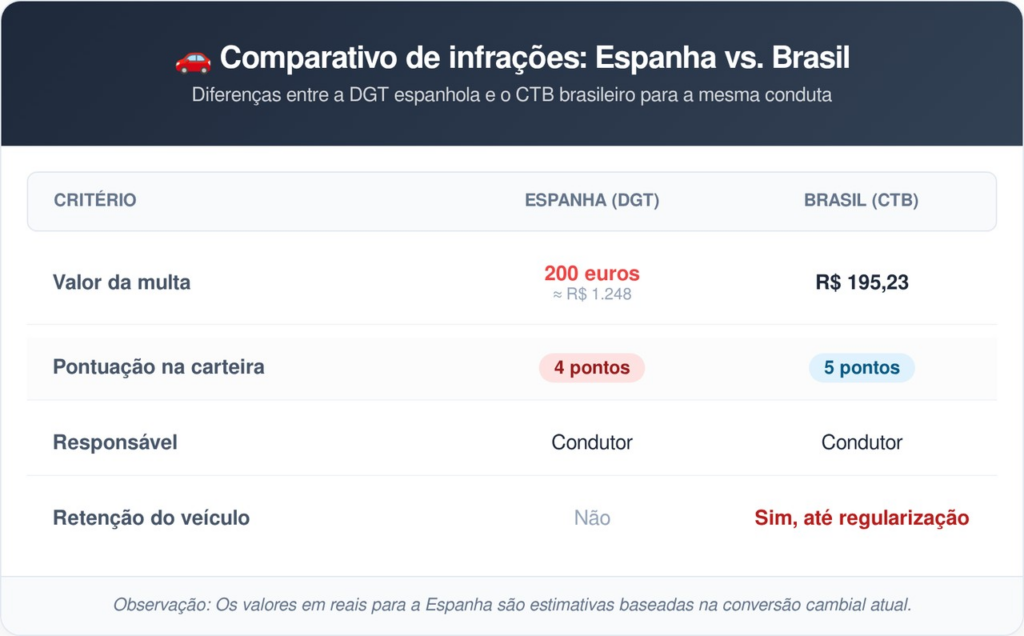Click the Responsável row label
This screenshot has height=636, width=1024.
(x=115, y=442)
